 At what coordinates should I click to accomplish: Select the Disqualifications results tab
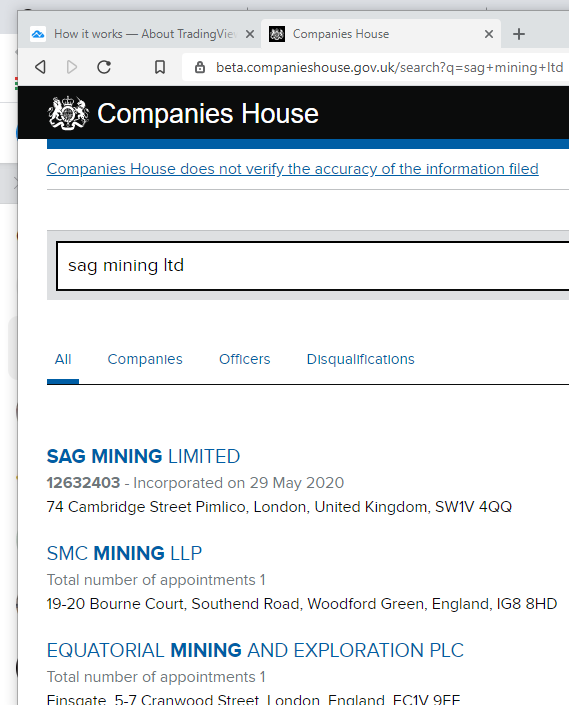click(x=360, y=359)
